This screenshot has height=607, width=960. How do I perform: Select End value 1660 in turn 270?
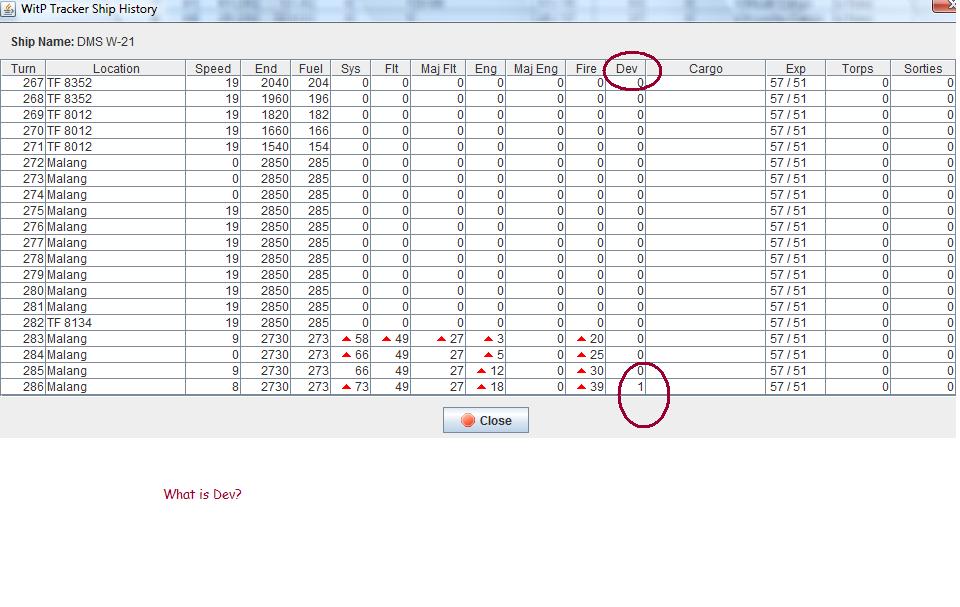pyautogui.click(x=266, y=130)
